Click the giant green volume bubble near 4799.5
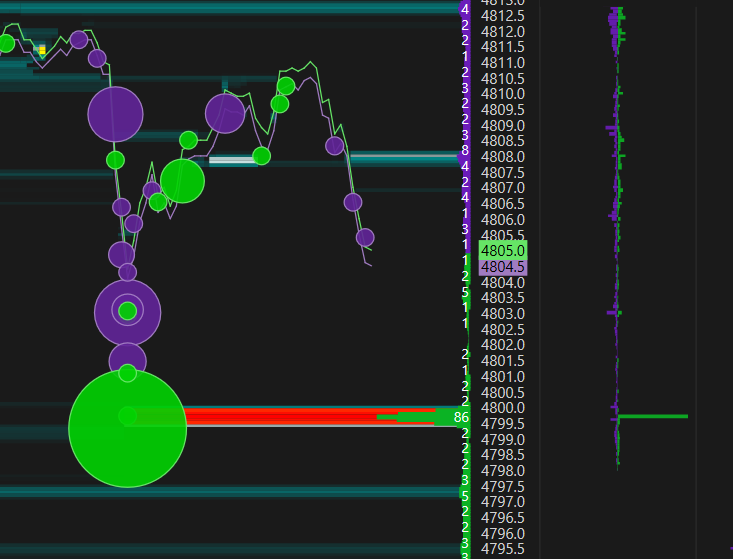Image resolution: width=733 pixels, height=559 pixels. pyautogui.click(x=128, y=428)
